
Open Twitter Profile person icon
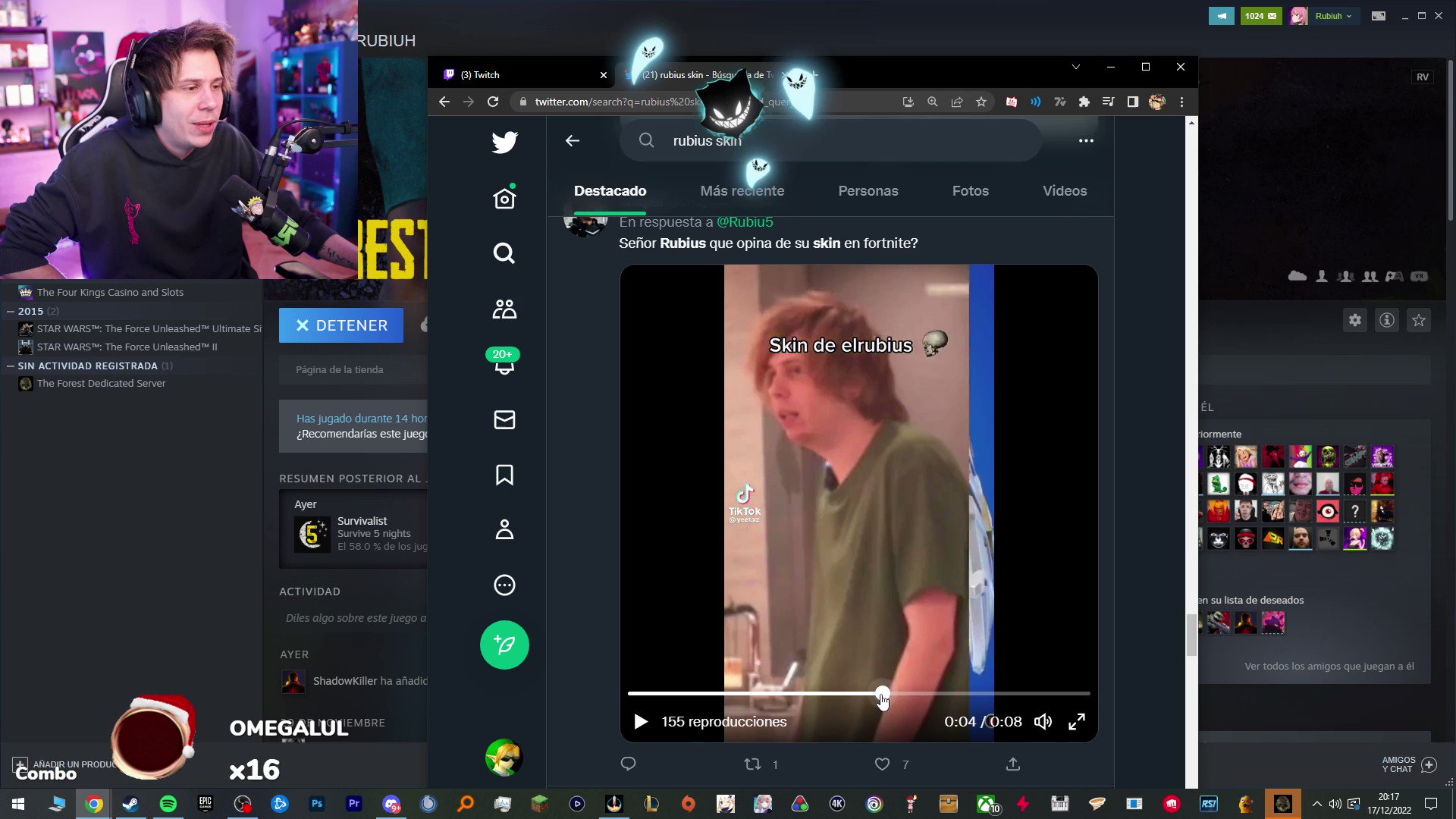pyautogui.click(x=504, y=529)
